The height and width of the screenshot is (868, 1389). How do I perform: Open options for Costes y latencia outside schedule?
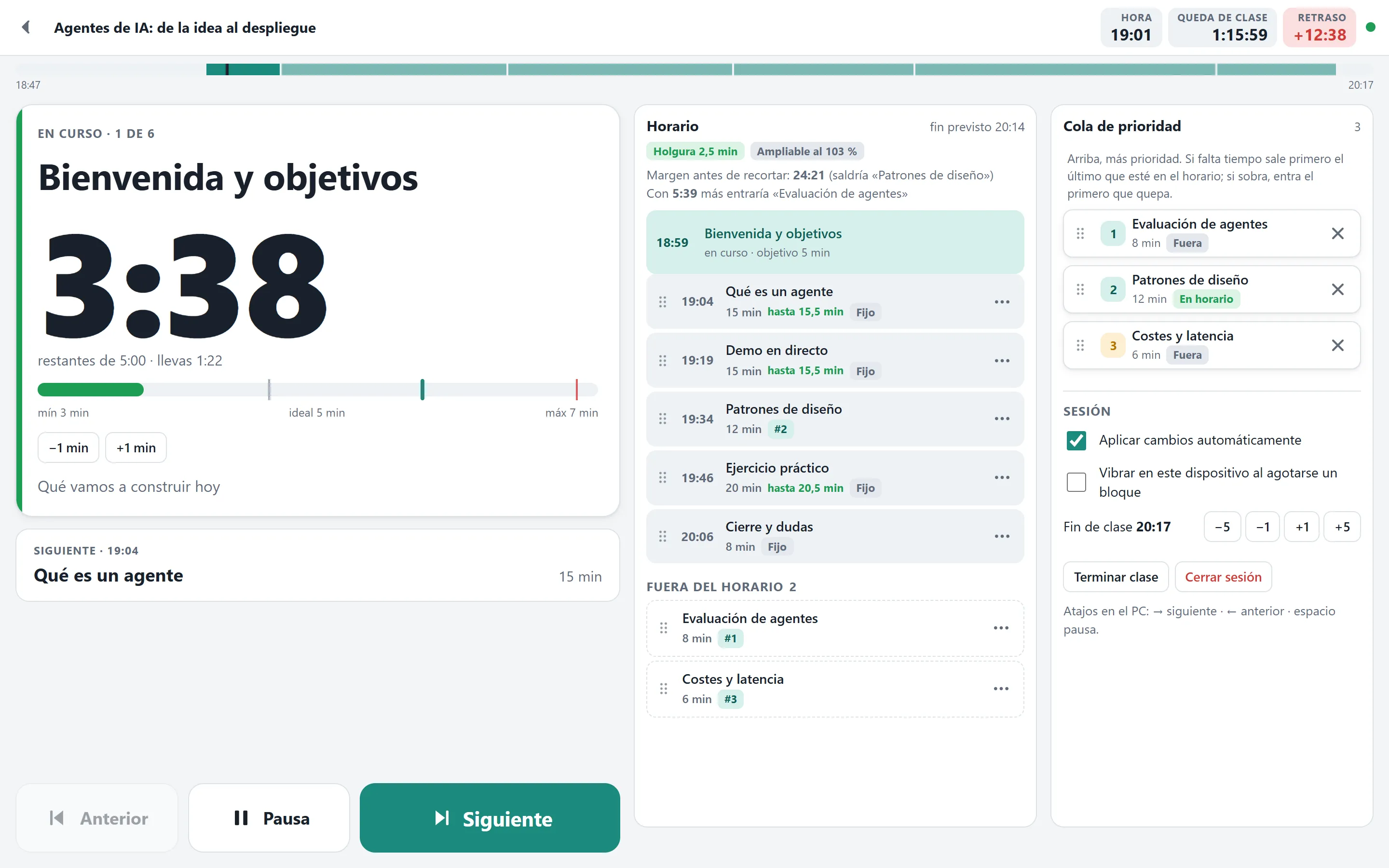pyautogui.click(x=1001, y=689)
